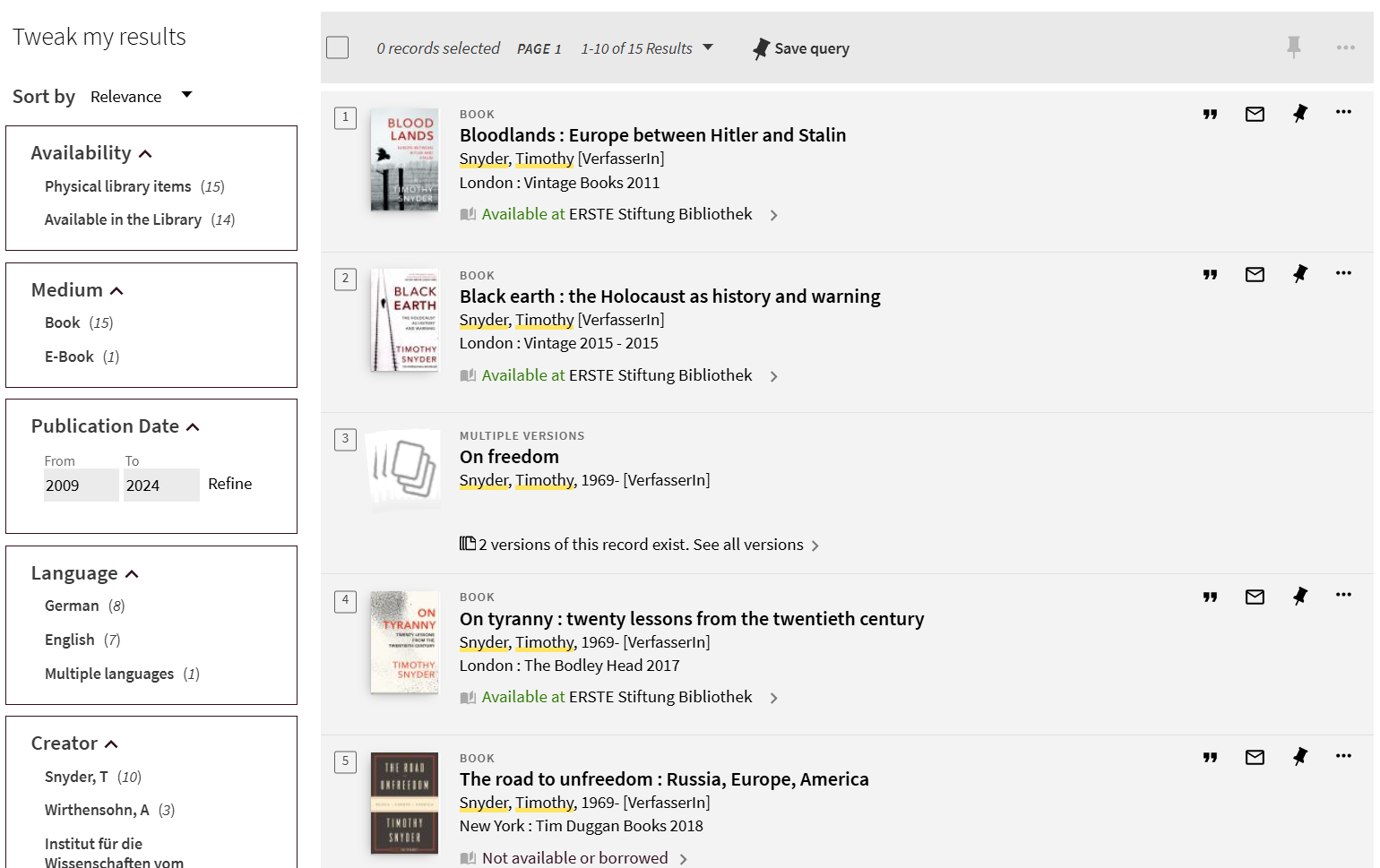
Task: Click Save query button
Action: (801, 48)
